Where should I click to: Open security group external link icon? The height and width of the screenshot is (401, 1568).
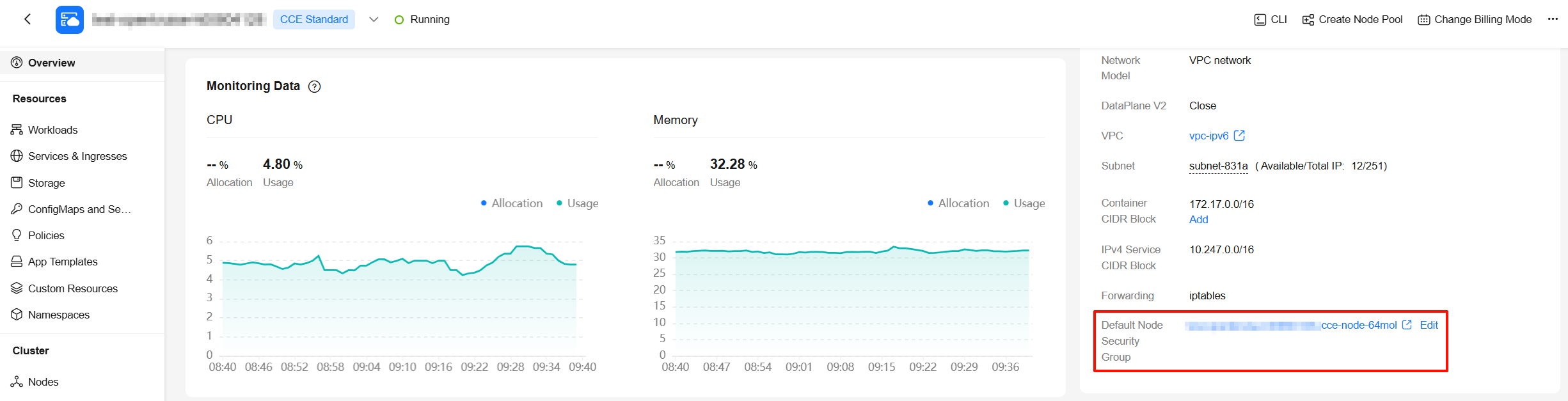(x=1407, y=325)
